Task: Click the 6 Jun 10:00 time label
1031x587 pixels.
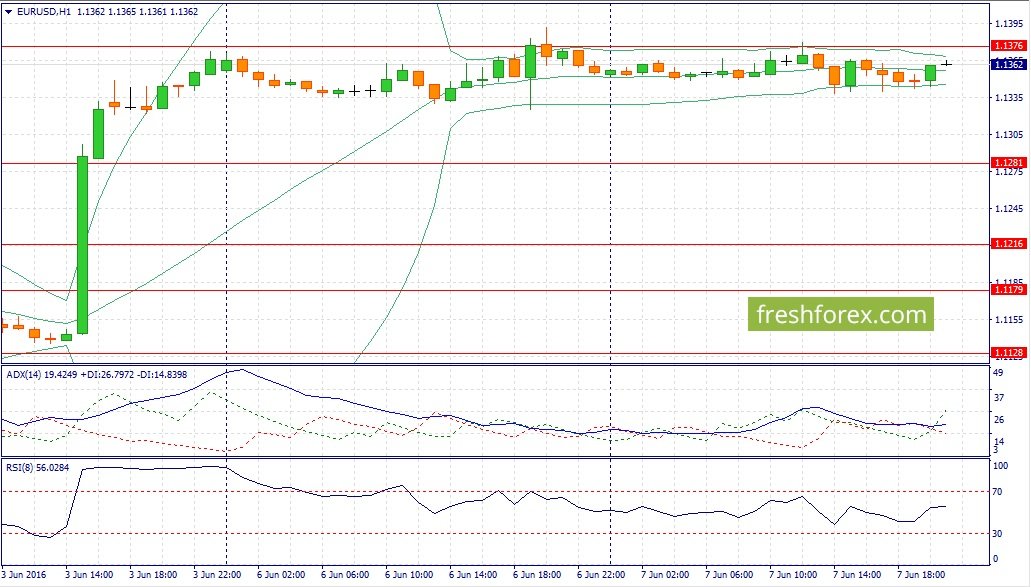Action: coord(409,575)
